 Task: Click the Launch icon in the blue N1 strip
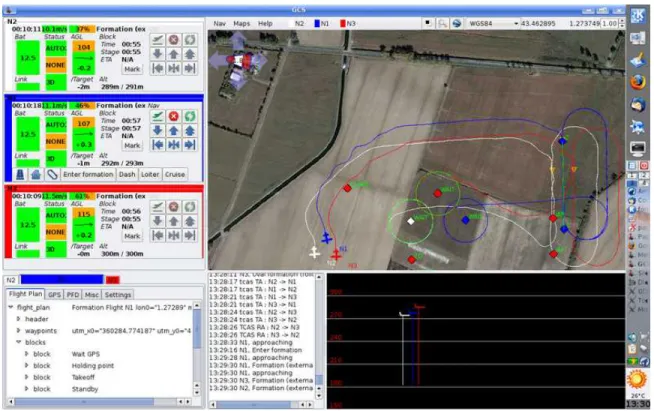tap(158, 116)
